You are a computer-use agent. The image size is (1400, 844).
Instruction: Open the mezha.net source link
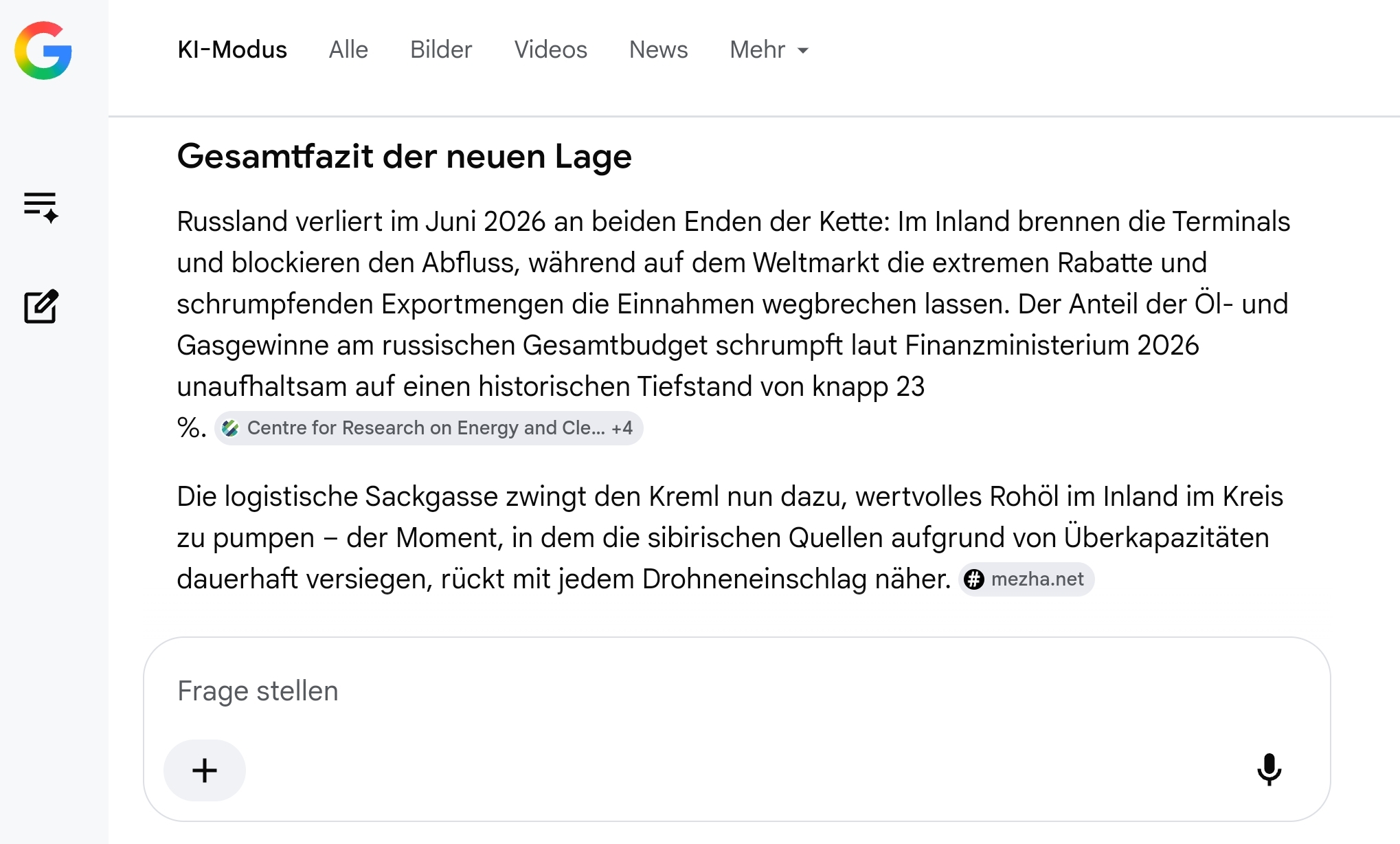pyautogui.click(x=1026, y=579)
